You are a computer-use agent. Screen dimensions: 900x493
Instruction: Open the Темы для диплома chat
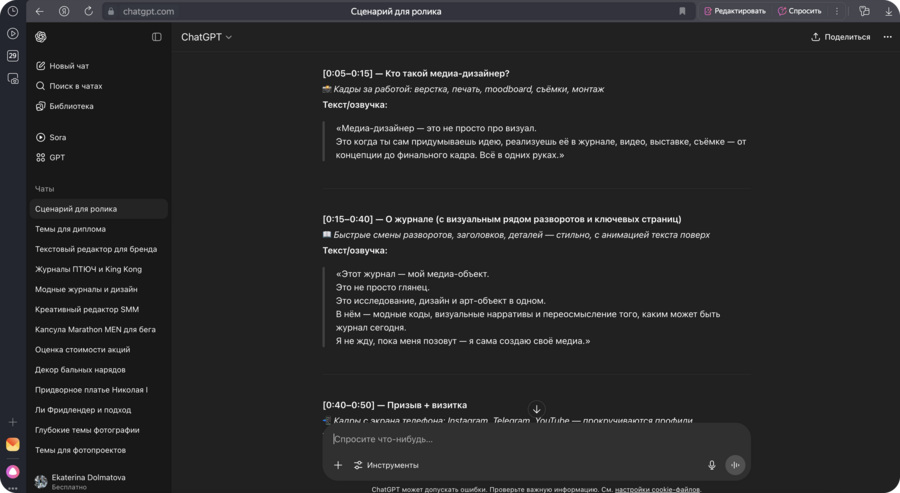70,229
